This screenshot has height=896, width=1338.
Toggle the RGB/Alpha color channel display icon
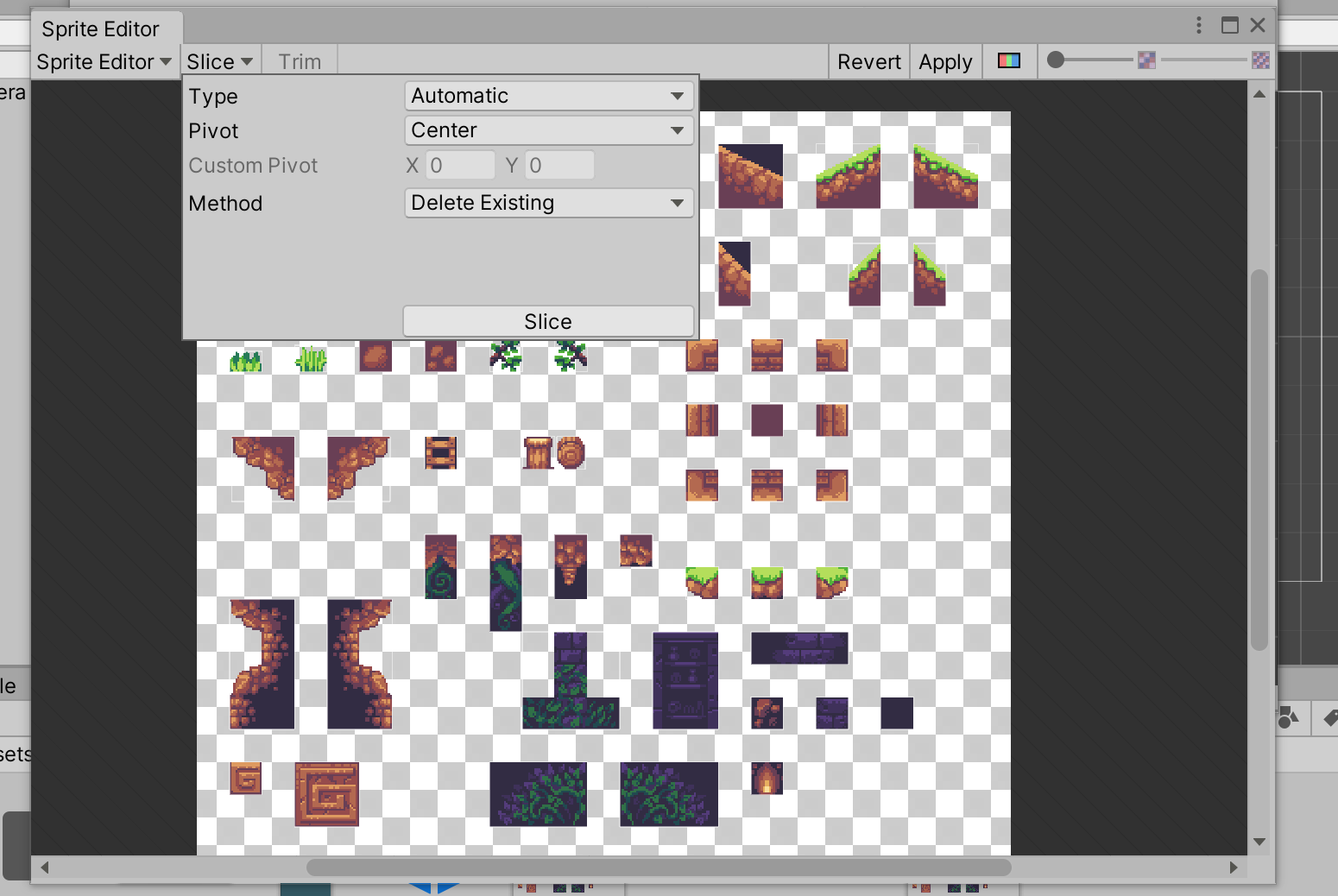[x=1009, y=61]
